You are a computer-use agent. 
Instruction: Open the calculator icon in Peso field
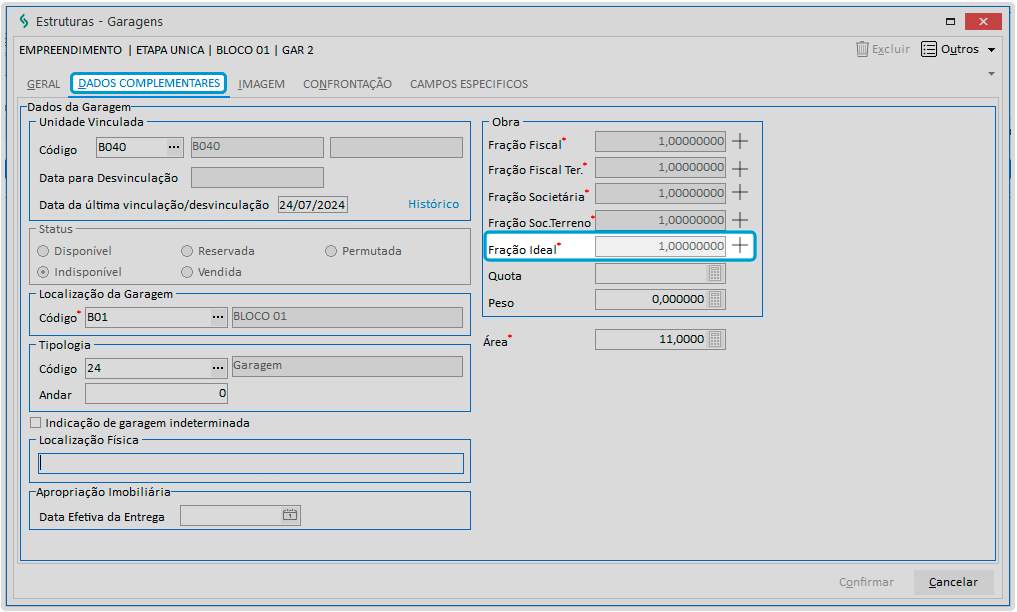tap(715, 300)
